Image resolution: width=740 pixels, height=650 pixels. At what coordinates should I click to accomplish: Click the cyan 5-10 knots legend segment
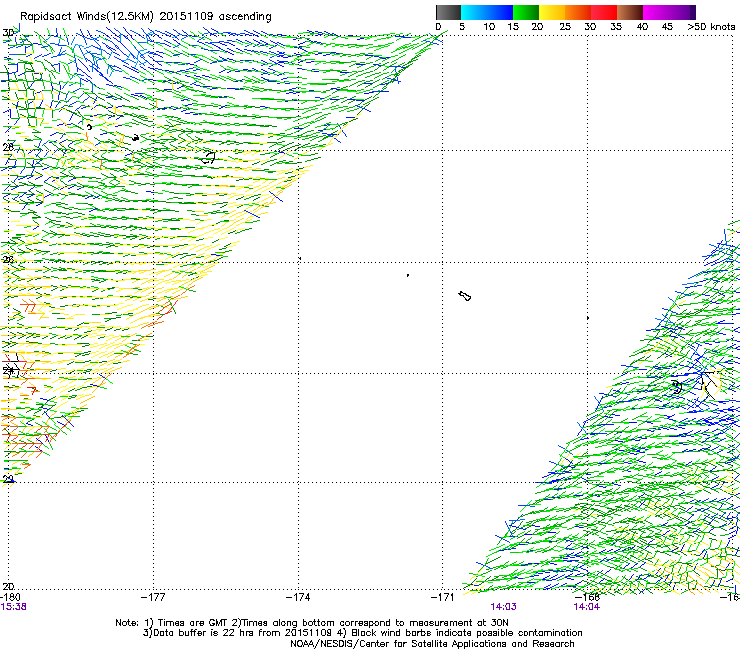tap(474, 12)
